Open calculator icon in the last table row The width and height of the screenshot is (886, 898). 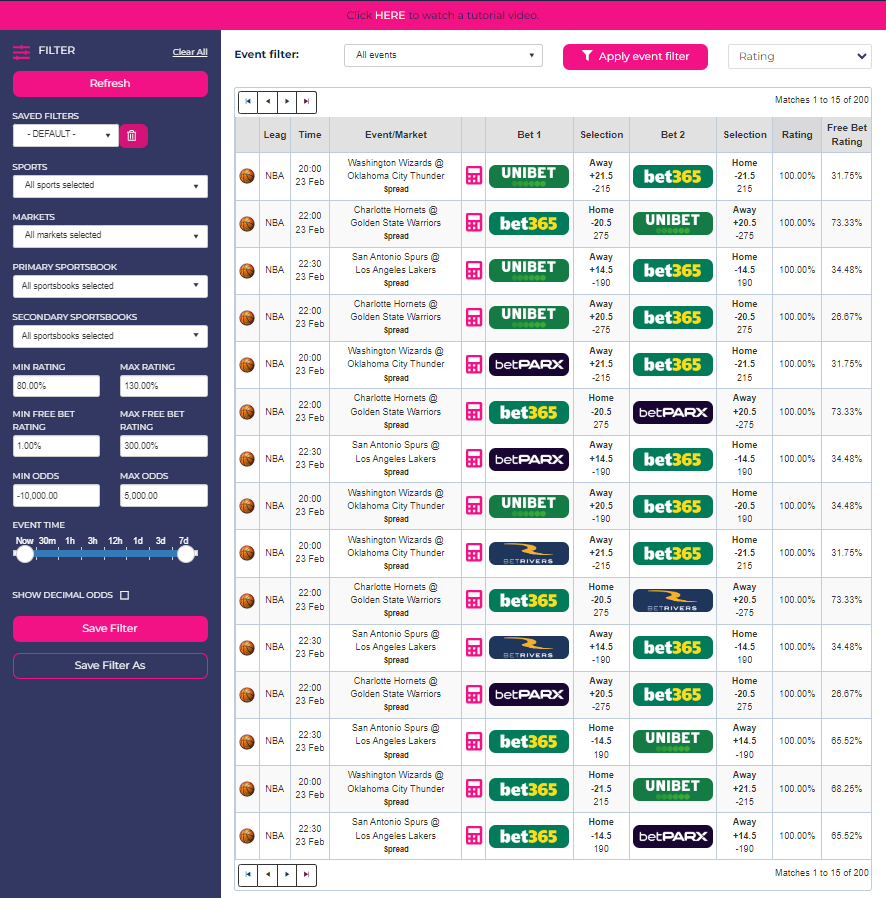point(474,835)
